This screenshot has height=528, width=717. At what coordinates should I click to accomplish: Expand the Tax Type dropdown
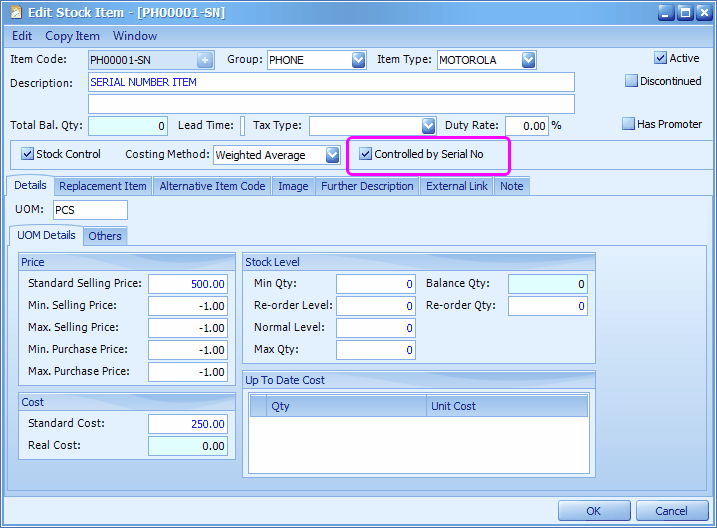[x=428, y=126]
